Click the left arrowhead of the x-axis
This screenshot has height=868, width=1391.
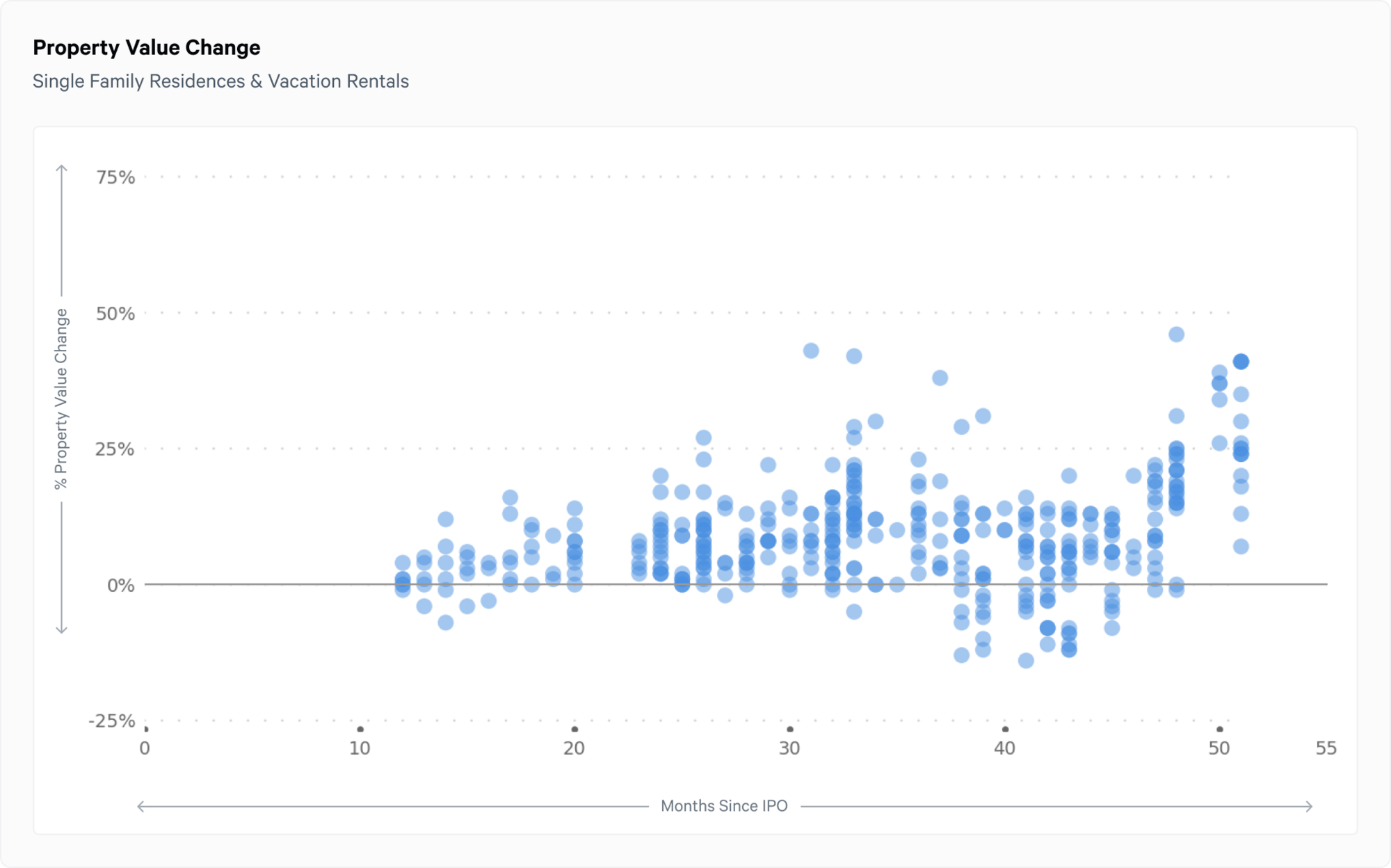[x=141, y=806]
